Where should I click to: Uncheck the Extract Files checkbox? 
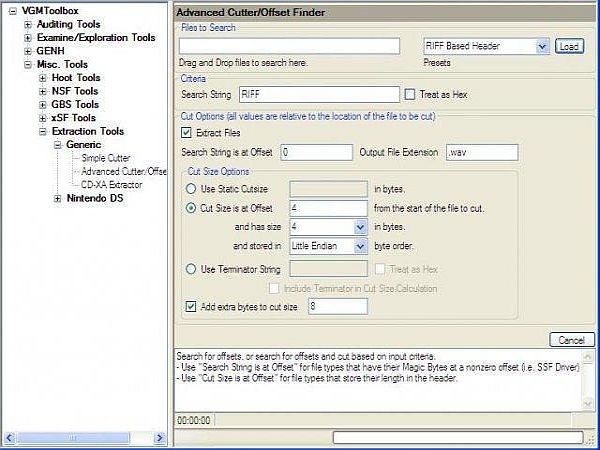pos(186,133)
